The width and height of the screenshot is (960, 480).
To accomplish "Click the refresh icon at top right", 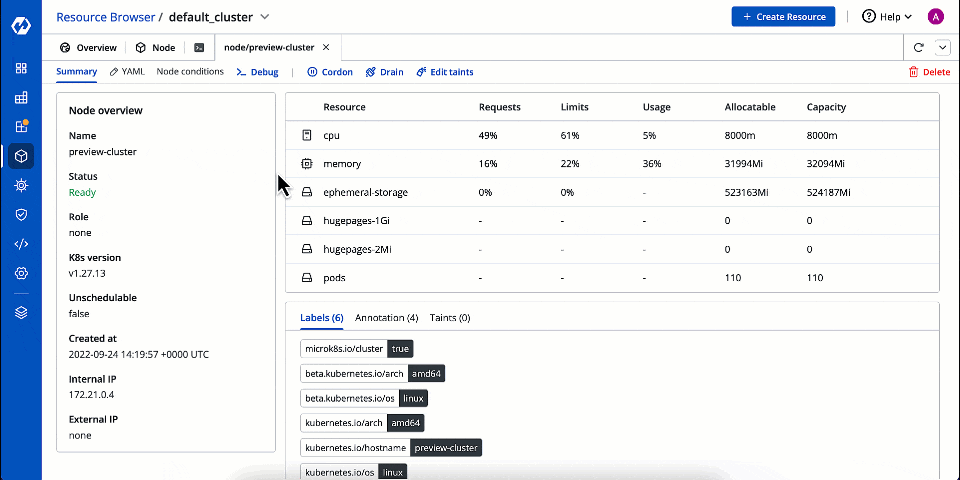I will point(918,47).
